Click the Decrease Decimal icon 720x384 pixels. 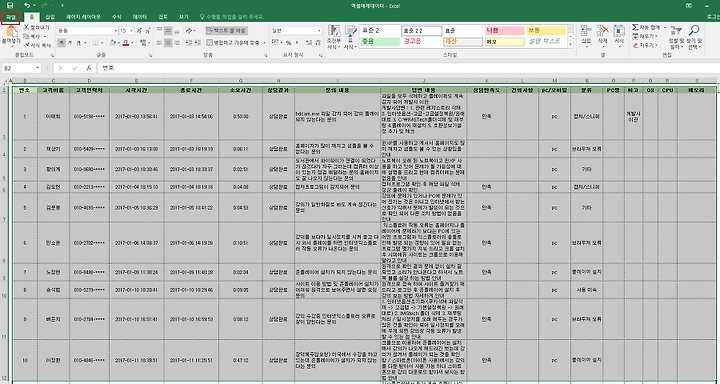(x=318, y=43)
